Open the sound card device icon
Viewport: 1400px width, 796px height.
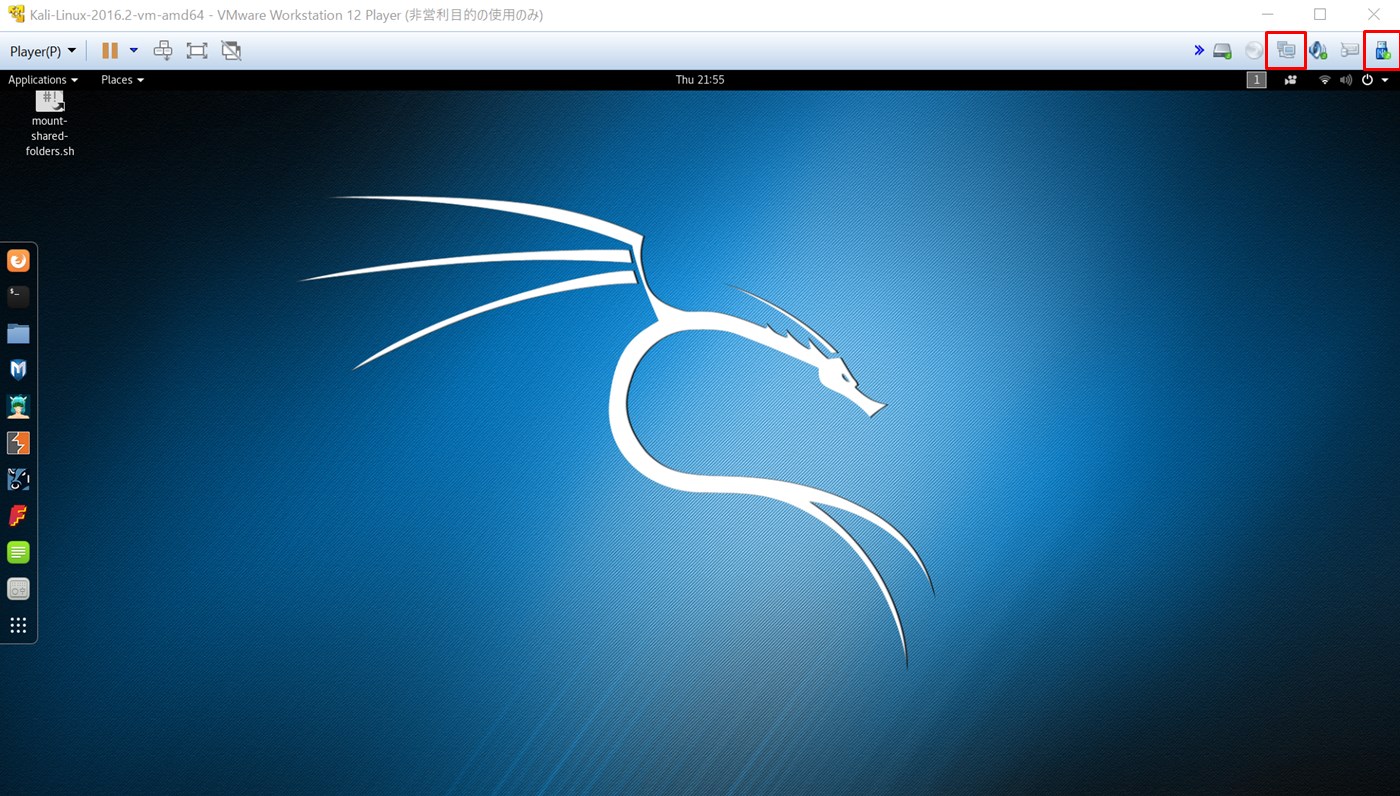1318,50
